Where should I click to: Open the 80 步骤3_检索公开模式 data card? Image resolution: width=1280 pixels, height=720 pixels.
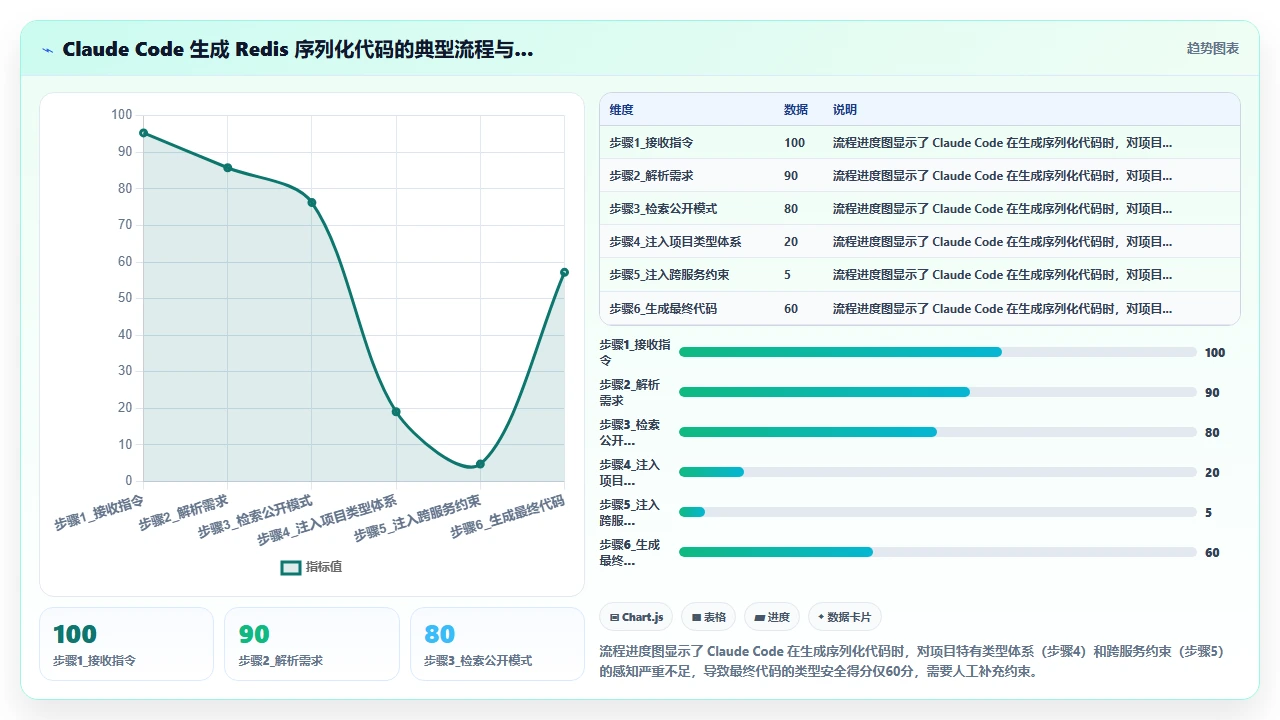point(497,644)
